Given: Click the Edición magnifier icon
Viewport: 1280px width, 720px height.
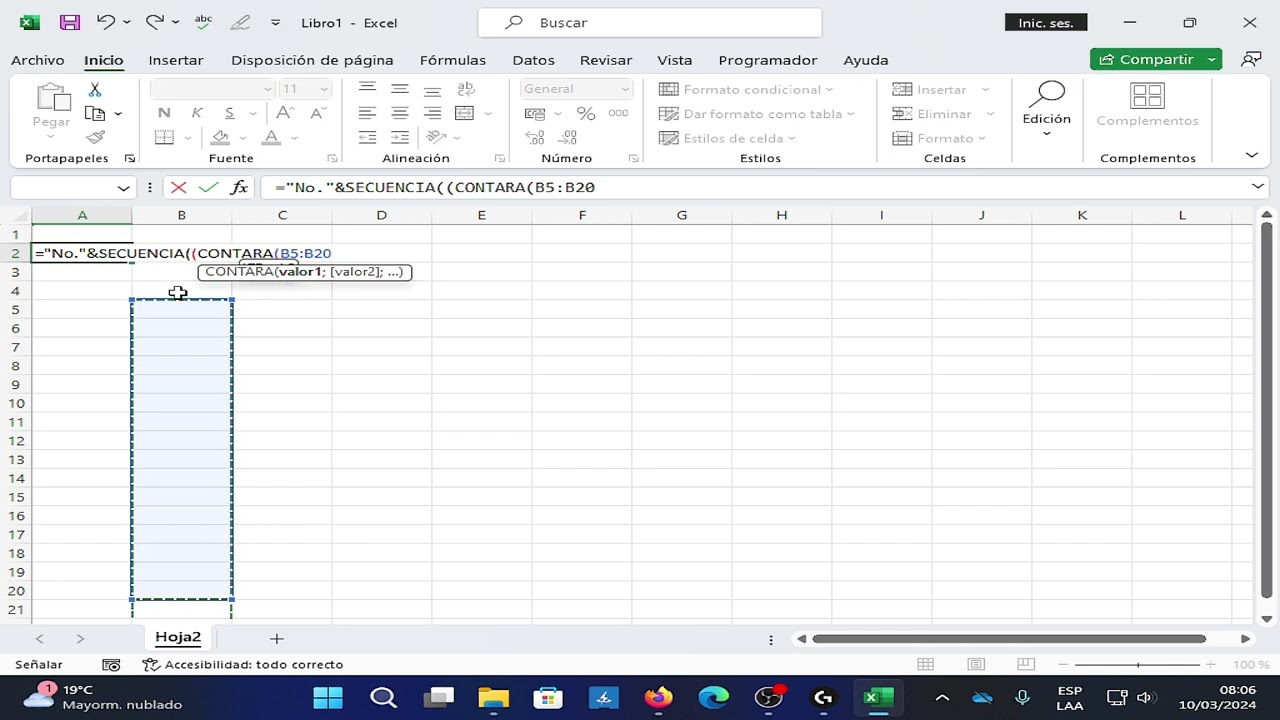Looking at the screenshot, I should coord(1046,94).
